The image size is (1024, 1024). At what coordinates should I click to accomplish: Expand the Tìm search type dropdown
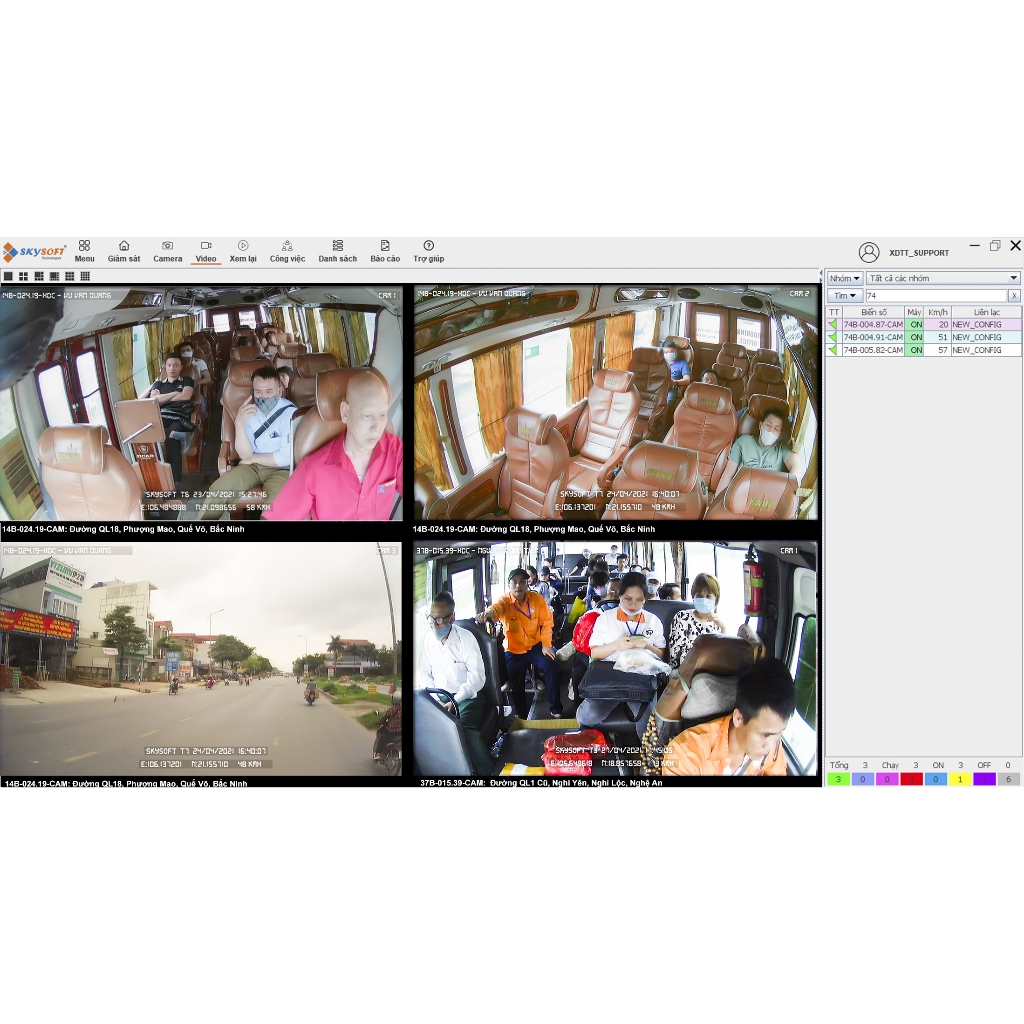pyautogui.click(x=845, y=296)
